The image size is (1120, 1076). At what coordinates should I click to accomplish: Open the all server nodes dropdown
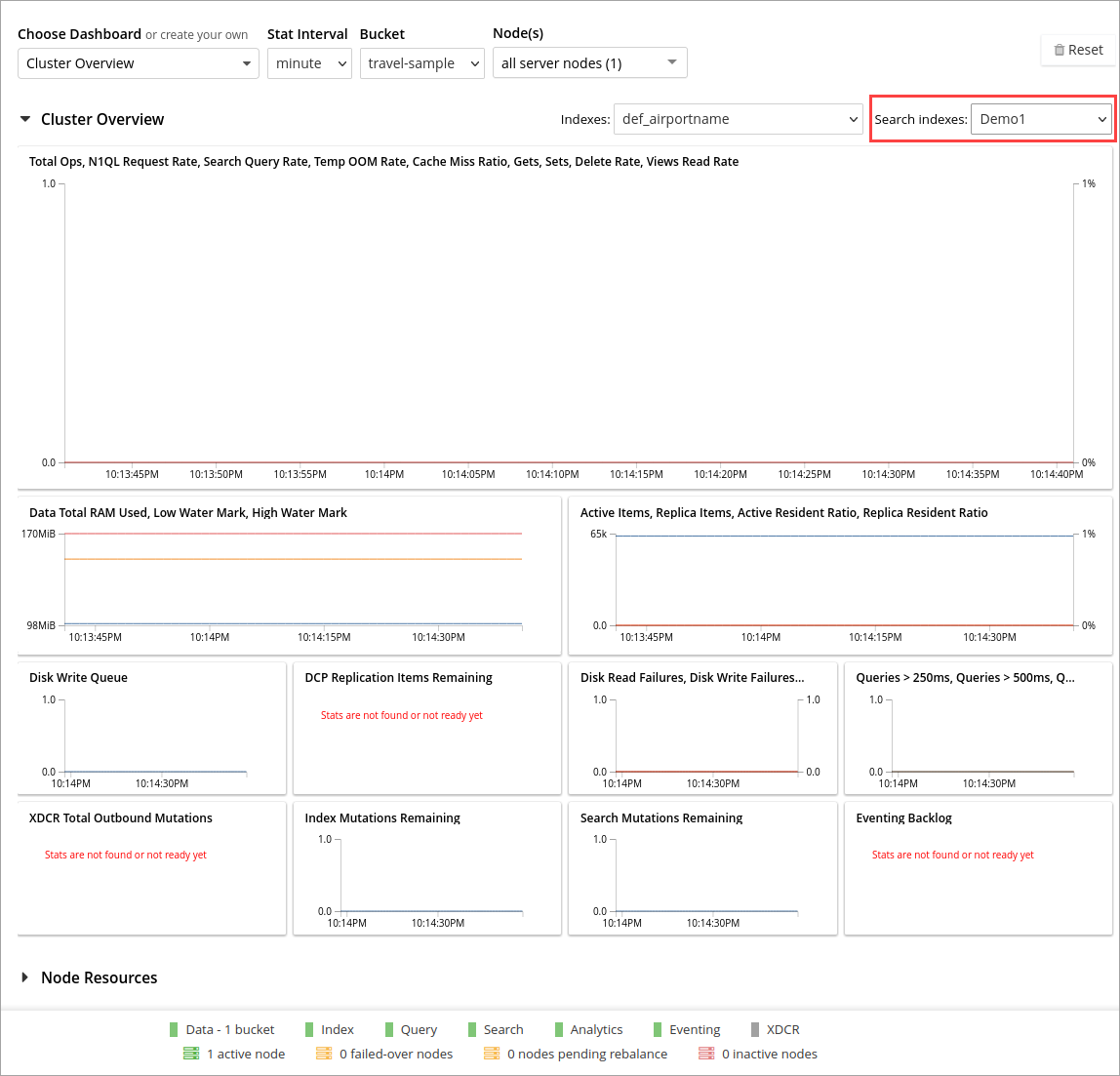[589, 63]
